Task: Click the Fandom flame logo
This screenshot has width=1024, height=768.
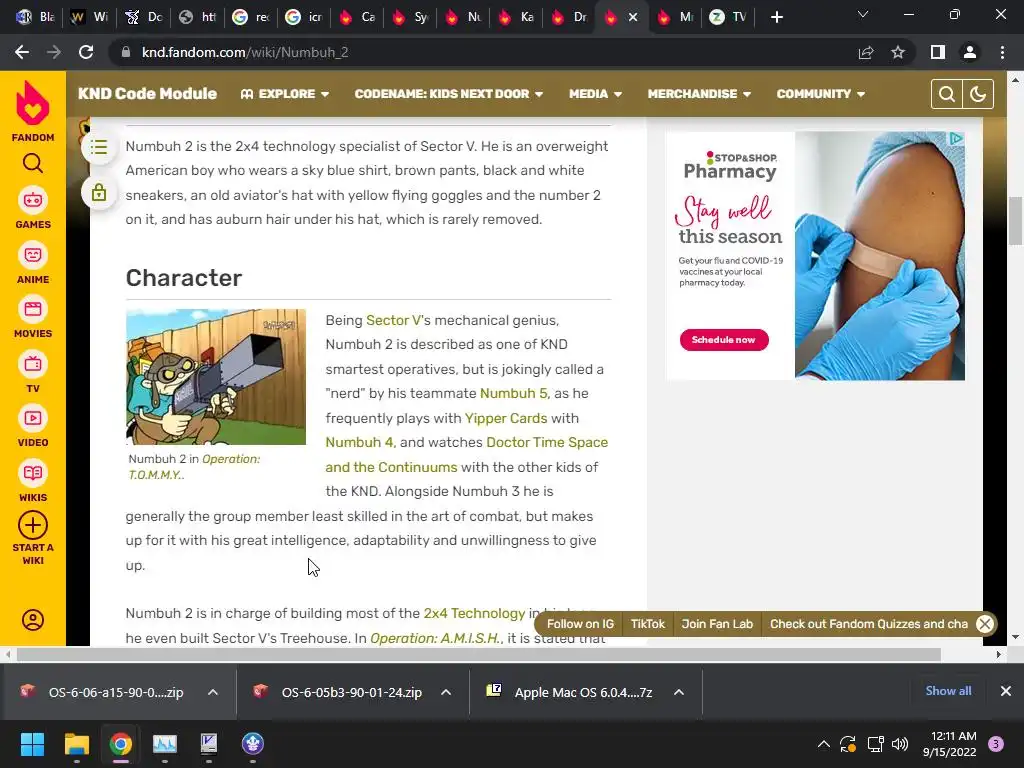Action: (33, 103)
